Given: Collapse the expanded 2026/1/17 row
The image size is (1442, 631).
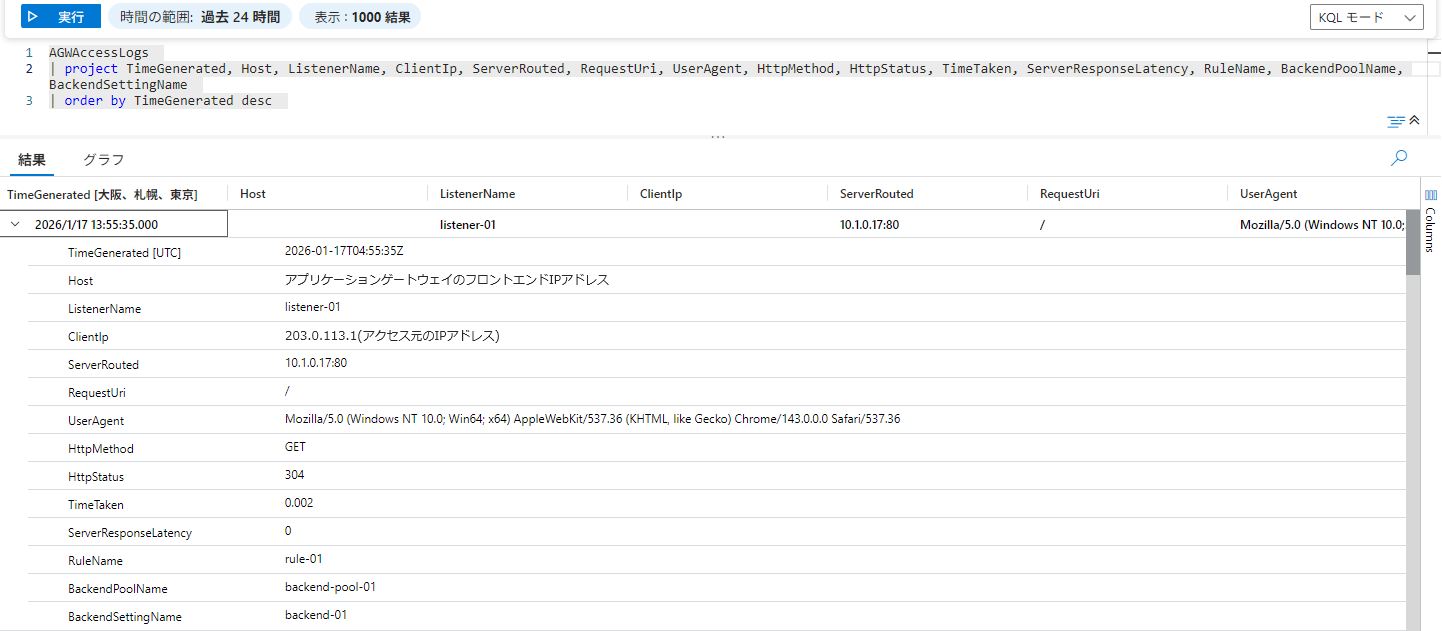Looking at the screenshot, I should tap(15, 225).
